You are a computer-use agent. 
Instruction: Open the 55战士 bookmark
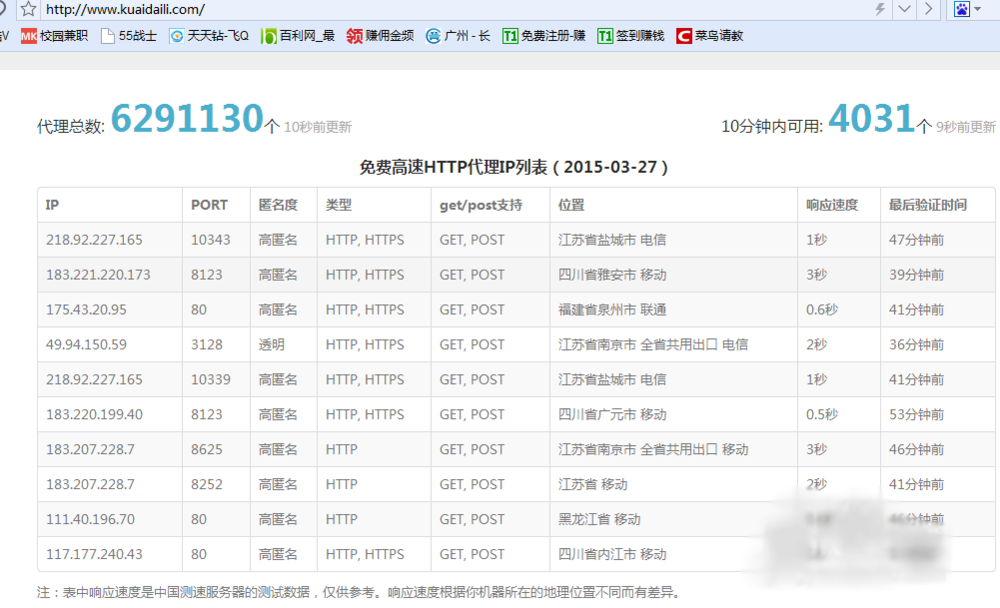tap(129, 36)
